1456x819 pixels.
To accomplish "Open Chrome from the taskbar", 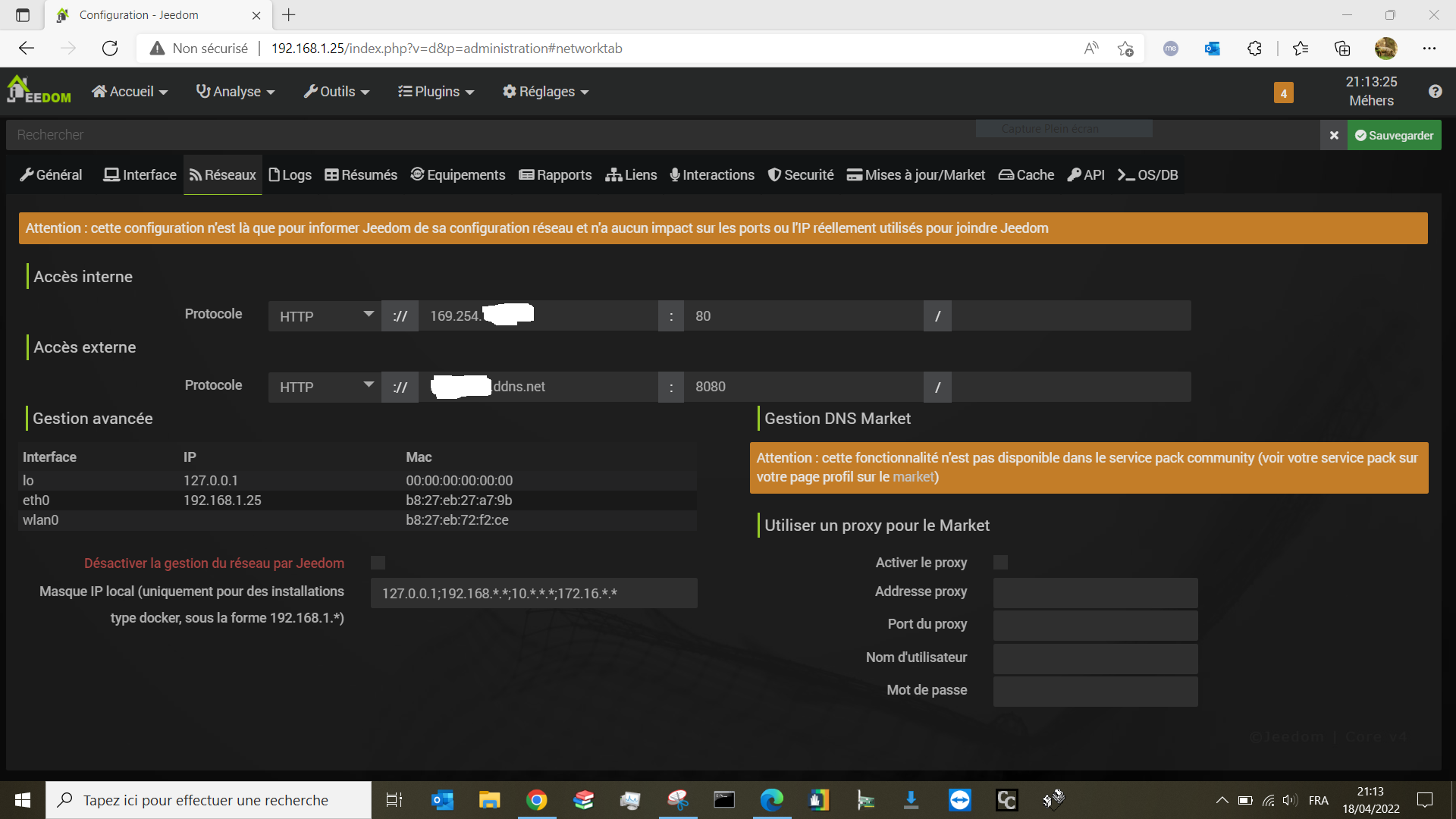I will 536,800.
